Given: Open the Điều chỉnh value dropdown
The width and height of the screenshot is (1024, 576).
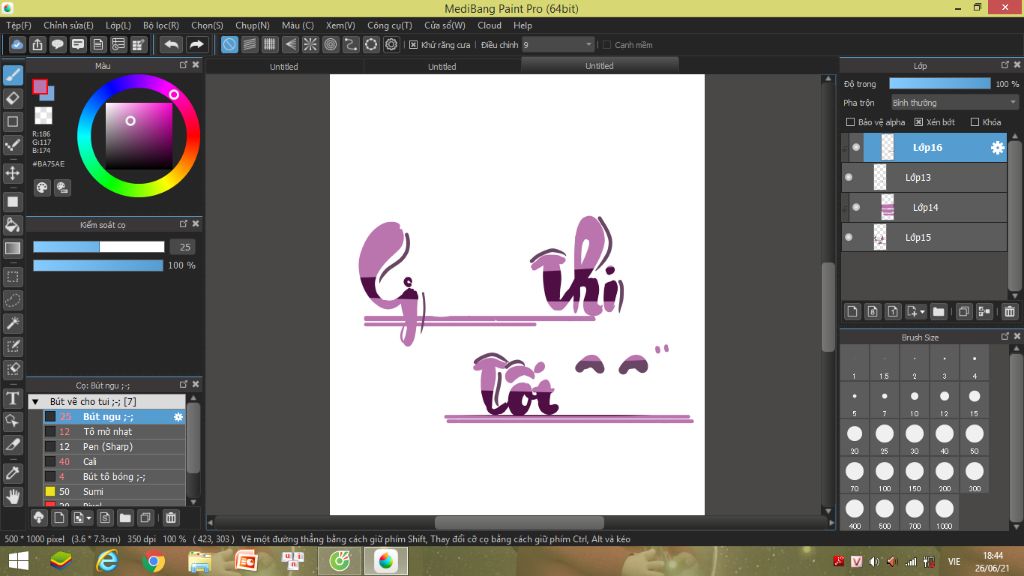Looking at the screenshot, I should click(557, 44).
